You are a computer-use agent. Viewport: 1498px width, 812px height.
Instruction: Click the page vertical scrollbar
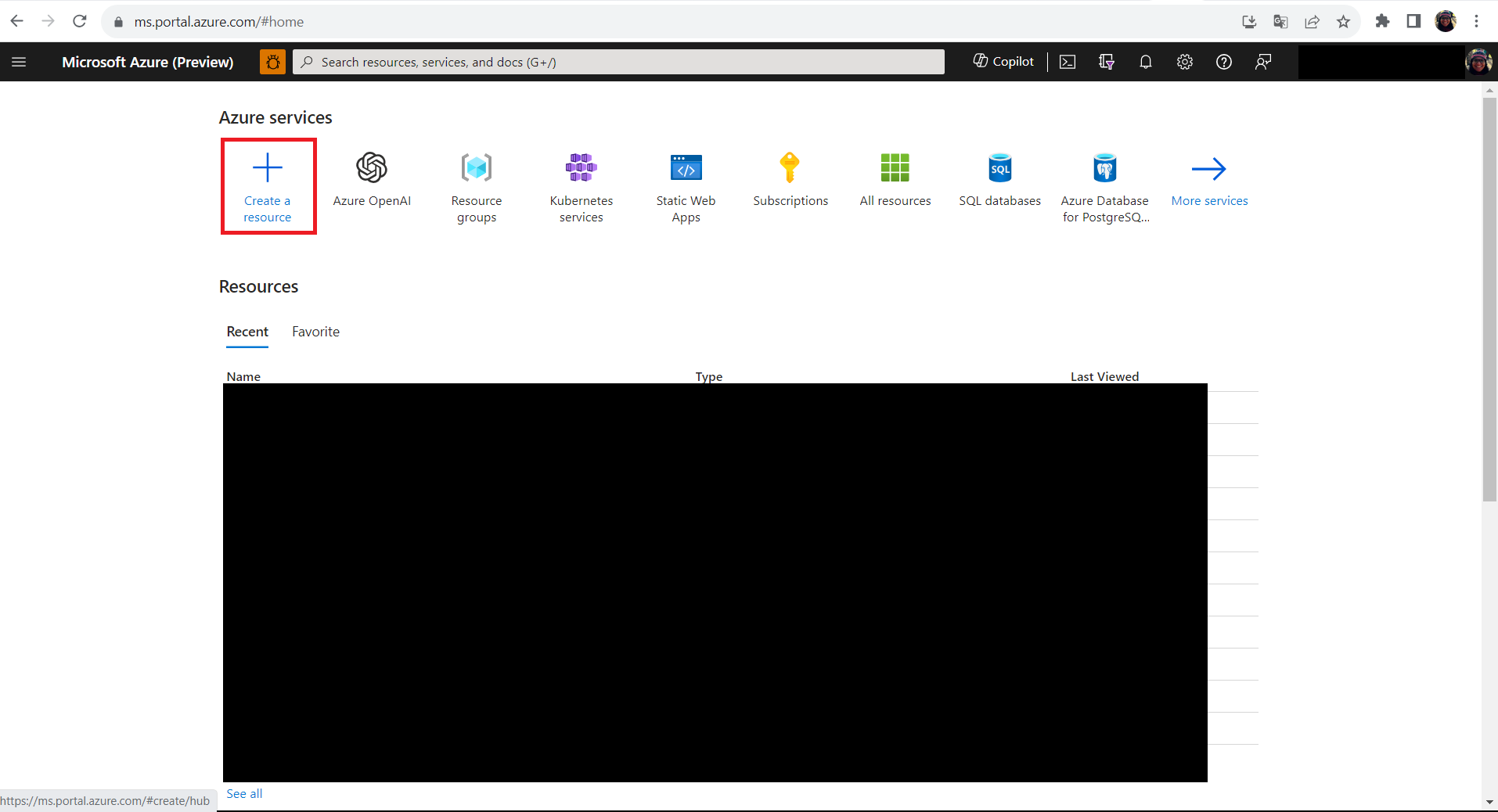point(1489,300)
